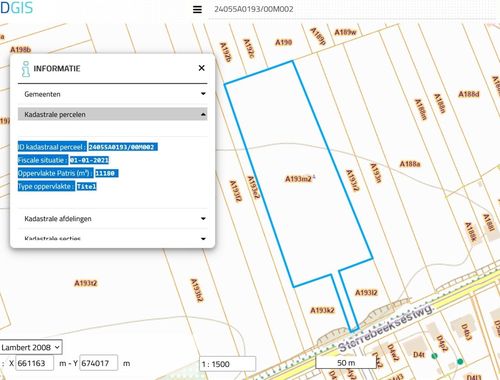Expand the Gemeenten section

click(x=112, y=94)
